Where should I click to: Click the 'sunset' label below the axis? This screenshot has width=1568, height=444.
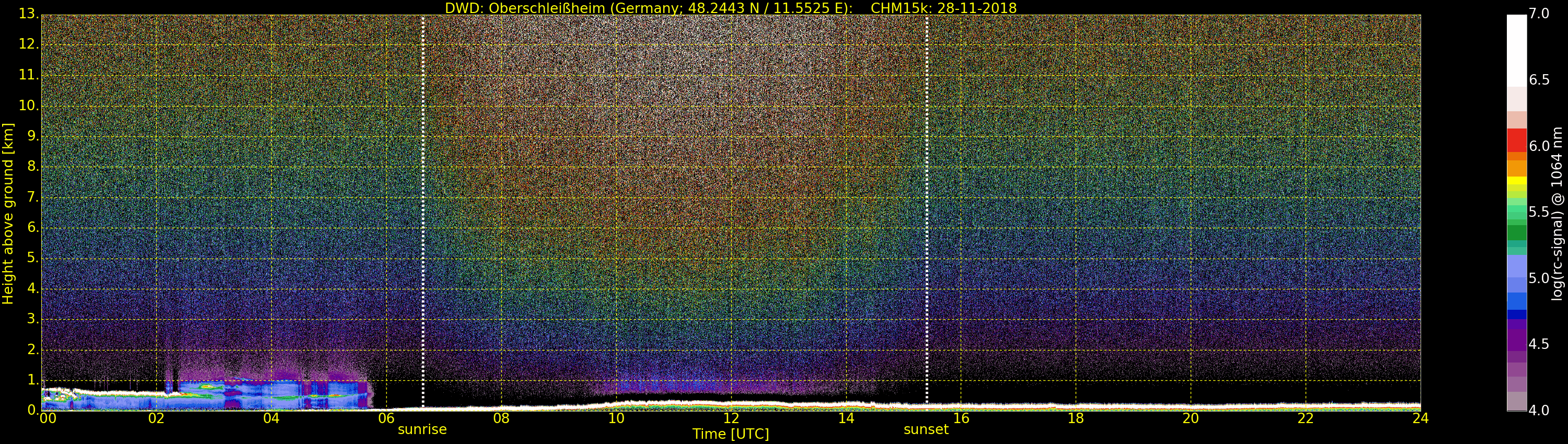point(926,429)
